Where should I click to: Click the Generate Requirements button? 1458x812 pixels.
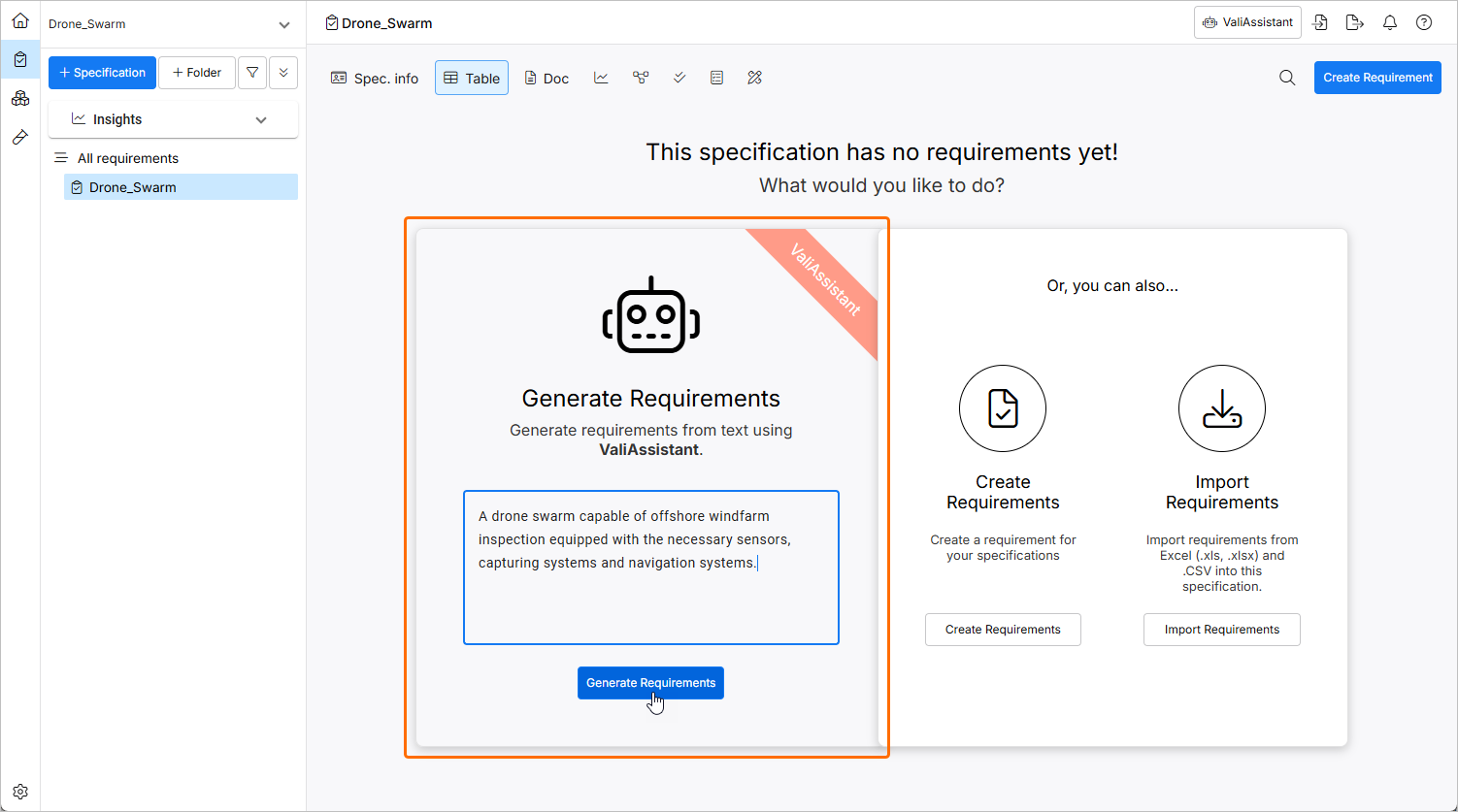650,683
